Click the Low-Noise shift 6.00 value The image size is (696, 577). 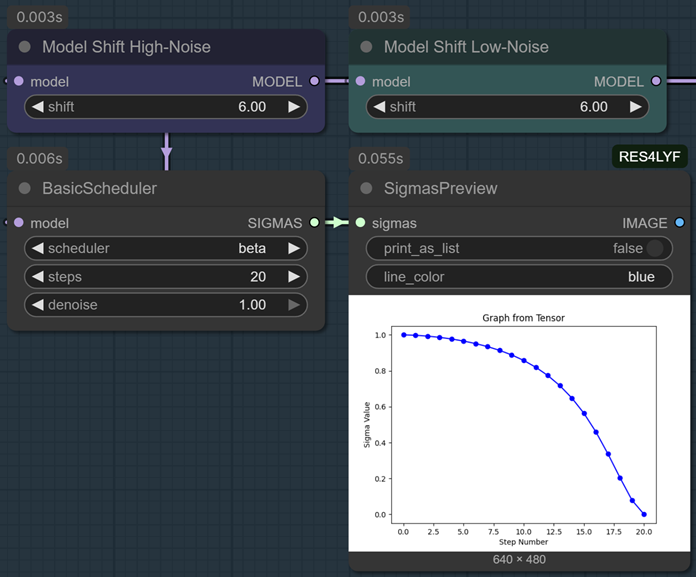pos(593,107)
